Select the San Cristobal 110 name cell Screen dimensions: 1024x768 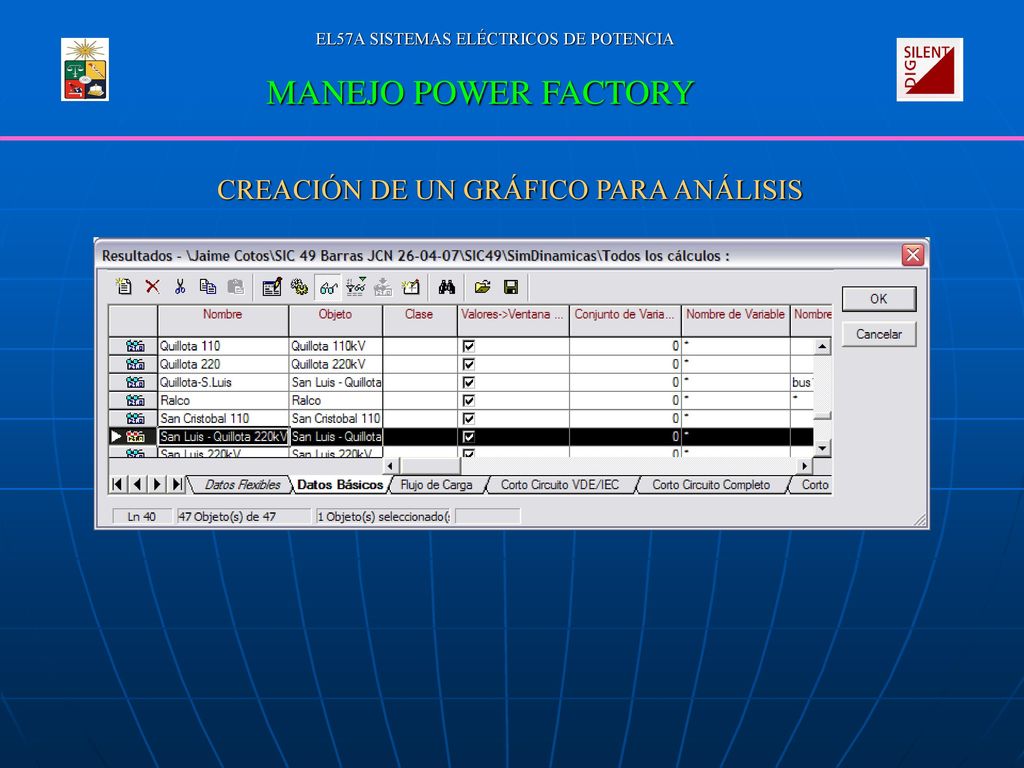(x=223, y=418)
